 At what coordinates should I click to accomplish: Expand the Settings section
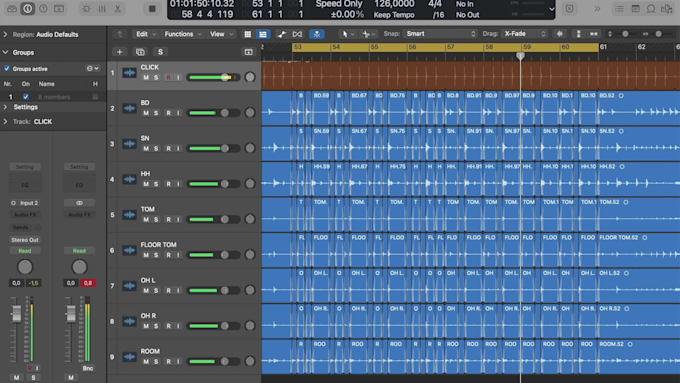pyautogui.click(x=5, y=107)
